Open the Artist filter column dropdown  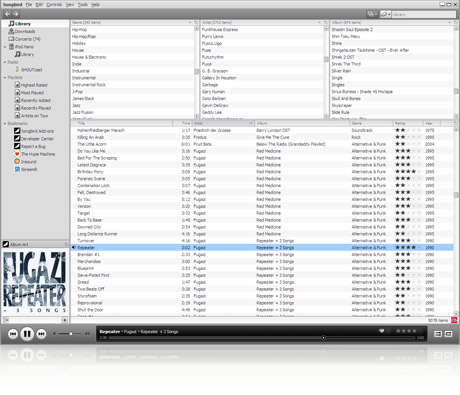(x=320, y=22)
